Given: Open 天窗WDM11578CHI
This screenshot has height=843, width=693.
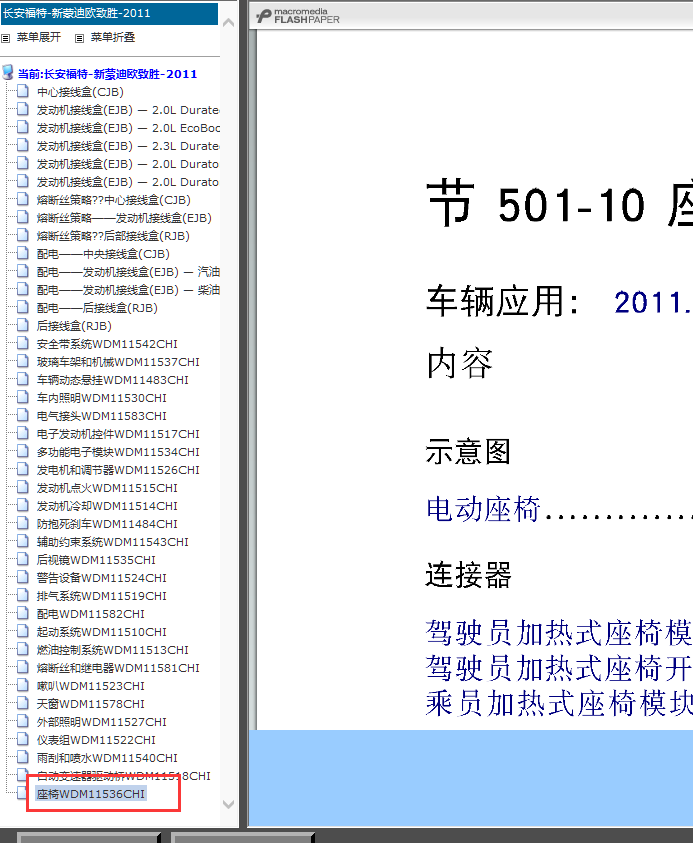Looking at the screenshot, I should (91, 704).
